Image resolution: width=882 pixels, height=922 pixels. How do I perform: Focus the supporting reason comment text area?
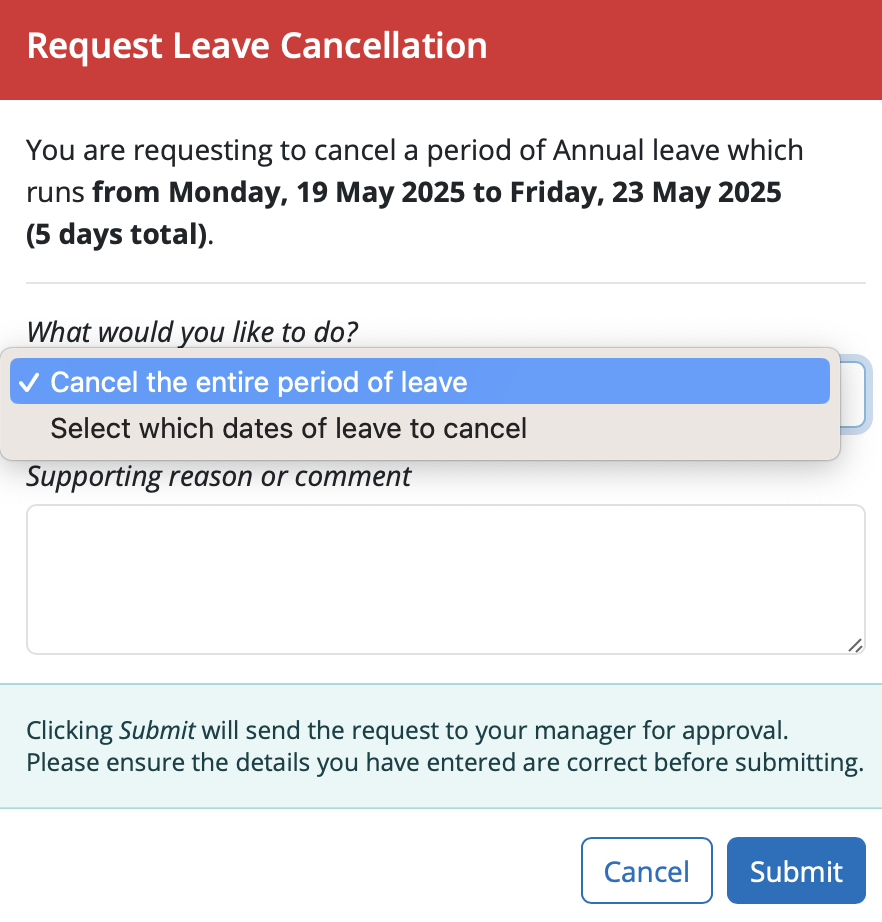click(445, 579)
